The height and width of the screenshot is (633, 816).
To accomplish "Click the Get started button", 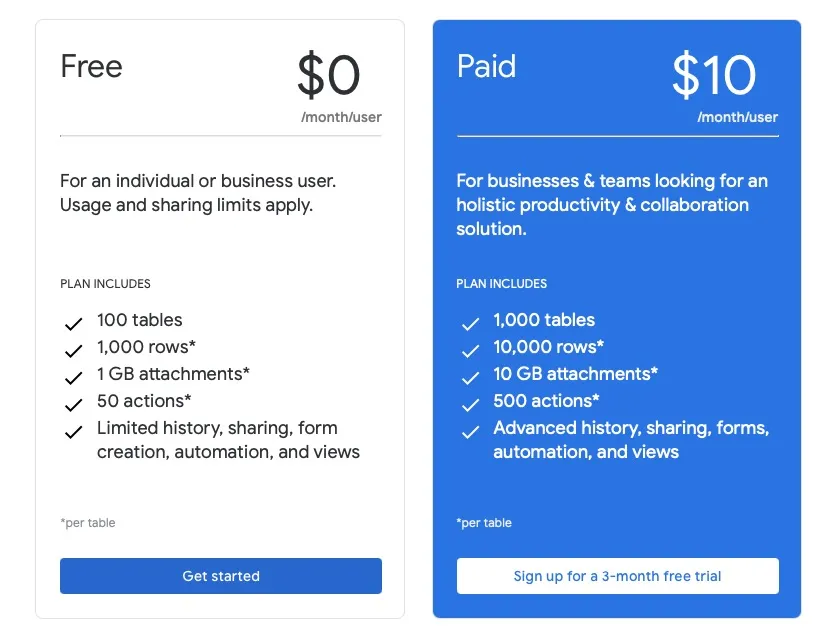I will click(221, 576).
